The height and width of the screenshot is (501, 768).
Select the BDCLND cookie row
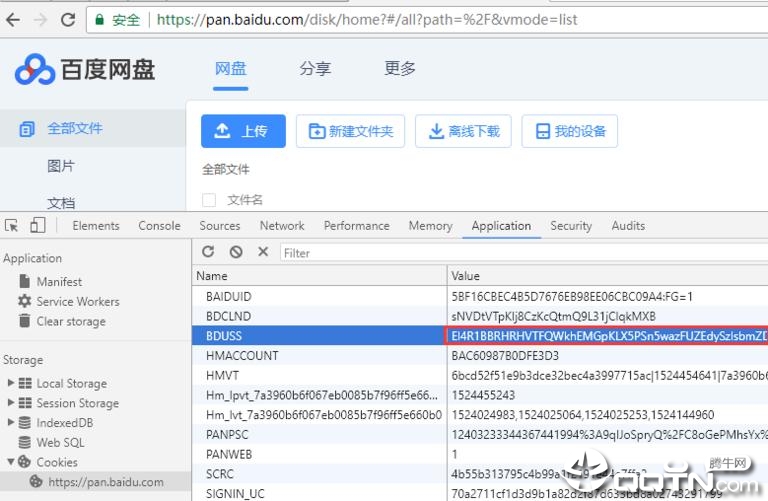480,316
